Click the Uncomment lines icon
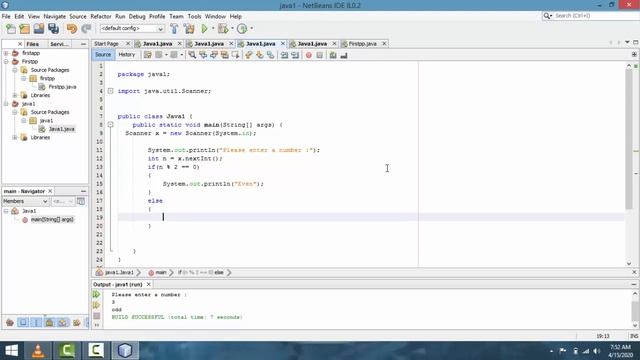The height and width of the screenshot is (360, 640). point(344,55)
